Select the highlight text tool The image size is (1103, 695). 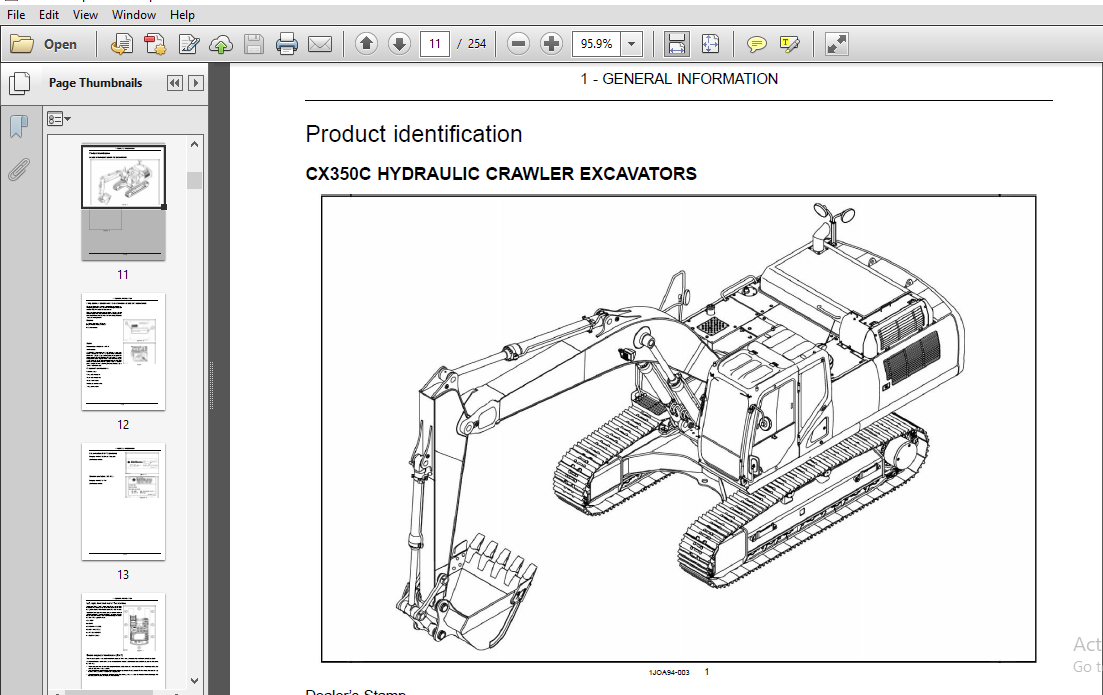coord(790,44)
